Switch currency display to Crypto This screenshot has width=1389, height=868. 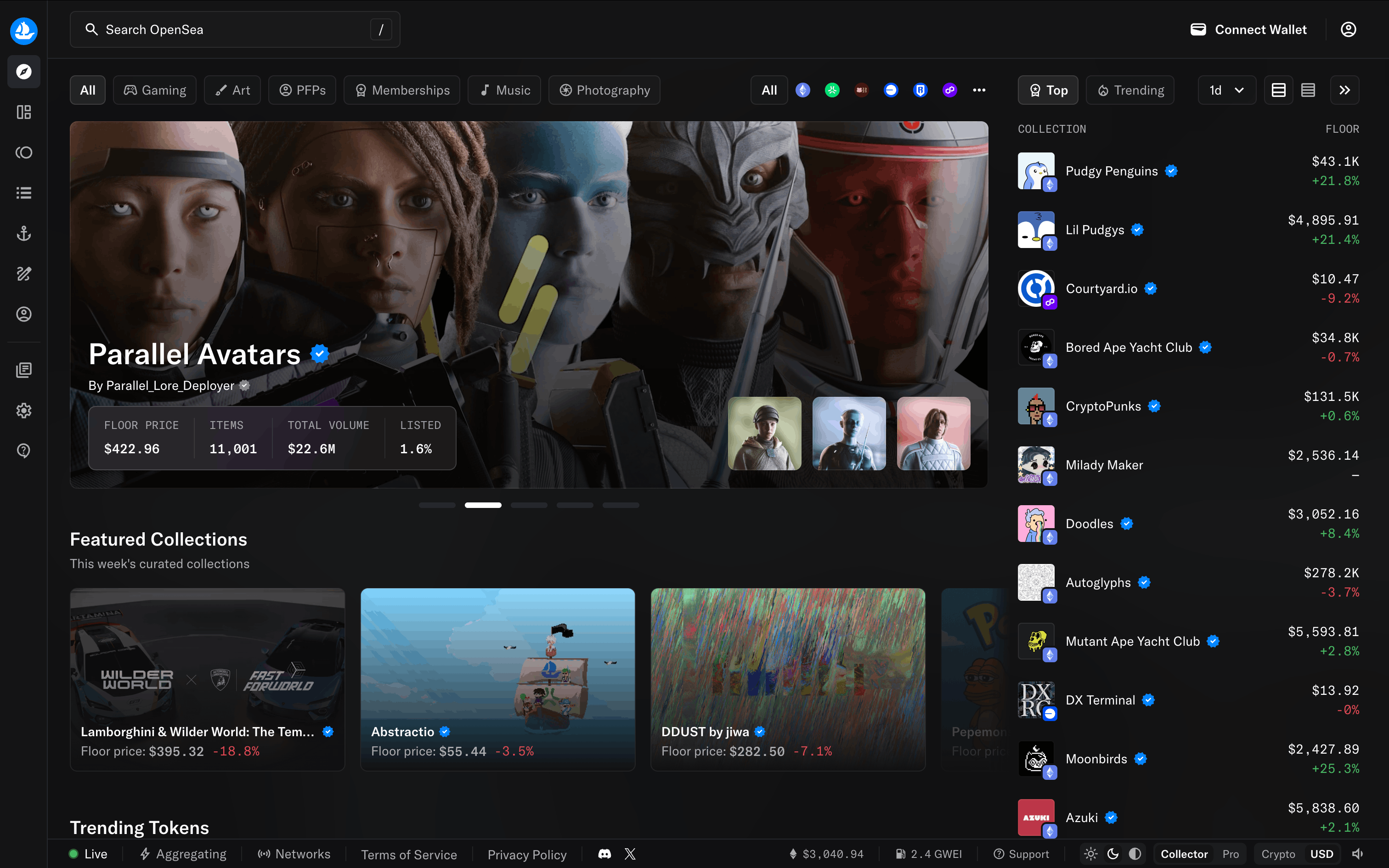tap(1278, 854)
